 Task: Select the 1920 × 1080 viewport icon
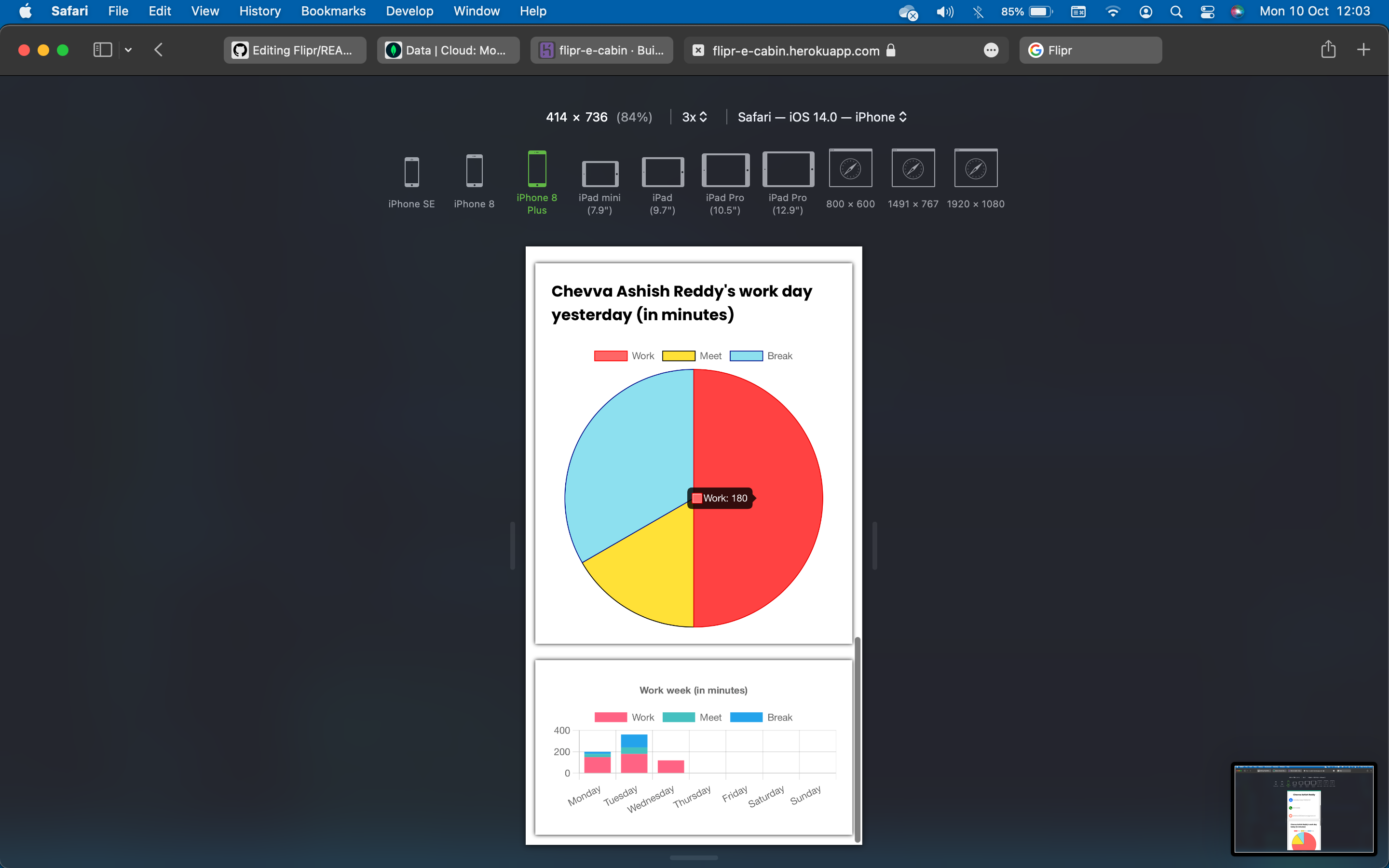[x=975, y=169]
